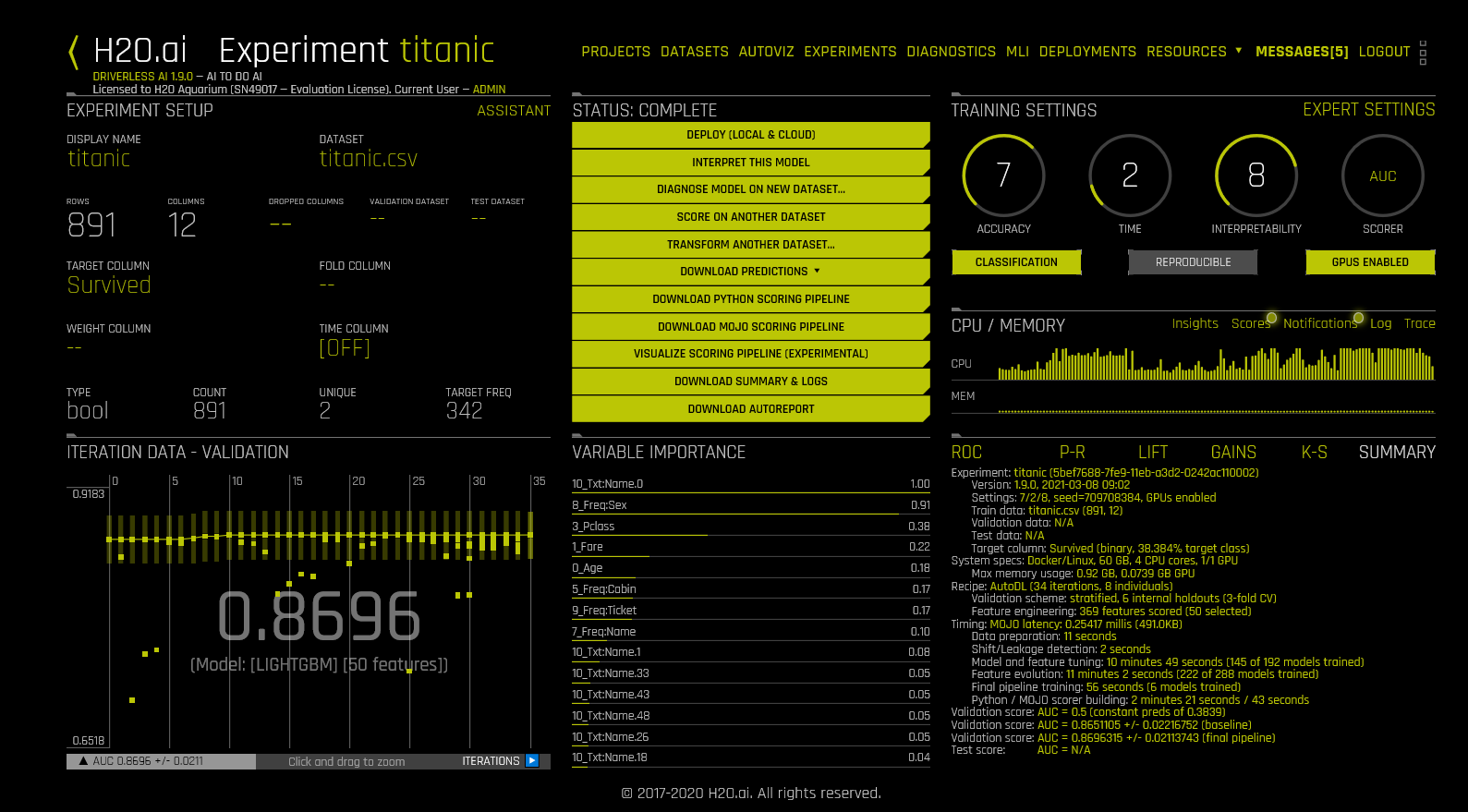Click the Time Column [OFF] value

pos(345,348)
